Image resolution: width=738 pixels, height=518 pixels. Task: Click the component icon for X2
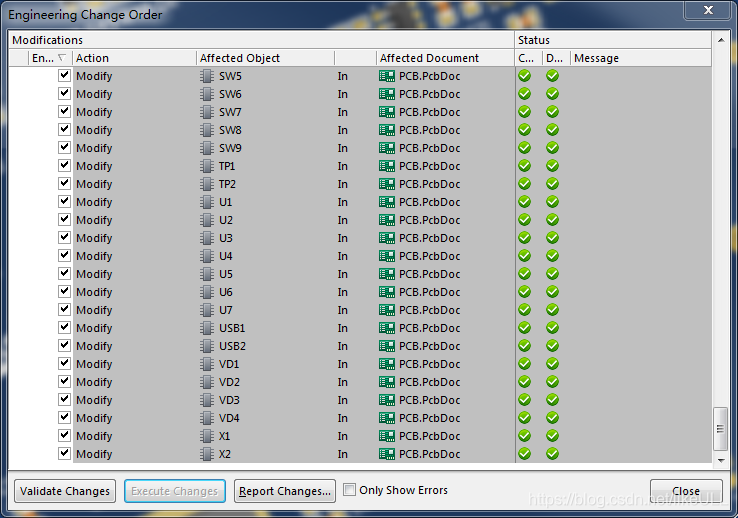coord(207,454)
